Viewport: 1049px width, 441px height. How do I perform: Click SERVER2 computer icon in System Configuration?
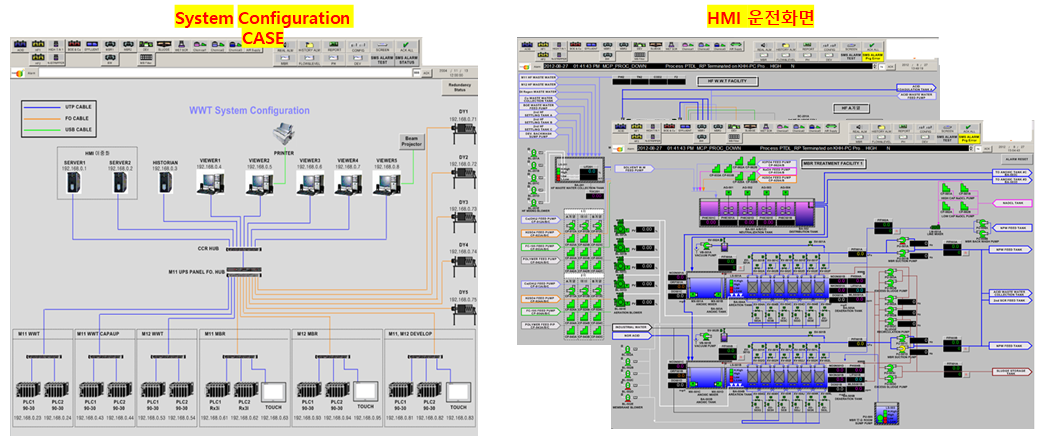119,185
